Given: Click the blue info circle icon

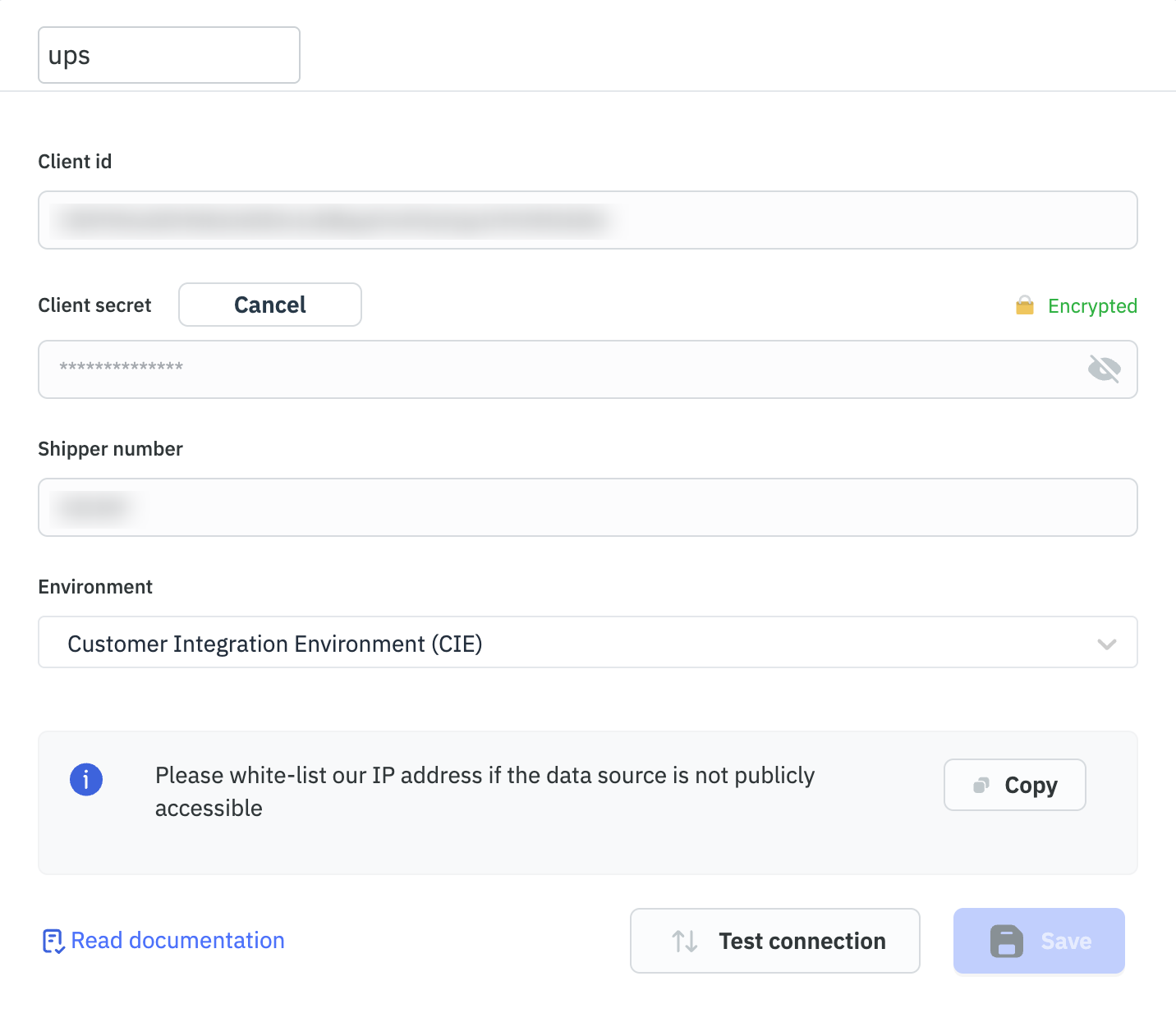Looking at the screenshot, I should coord(86,779).
